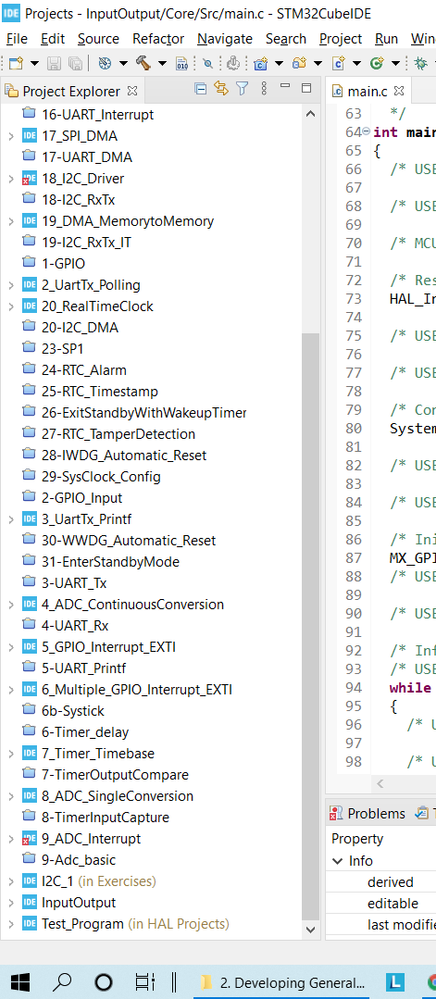Click the Build hammer icon
436x999 pixels.
click(x=143, y=63)
